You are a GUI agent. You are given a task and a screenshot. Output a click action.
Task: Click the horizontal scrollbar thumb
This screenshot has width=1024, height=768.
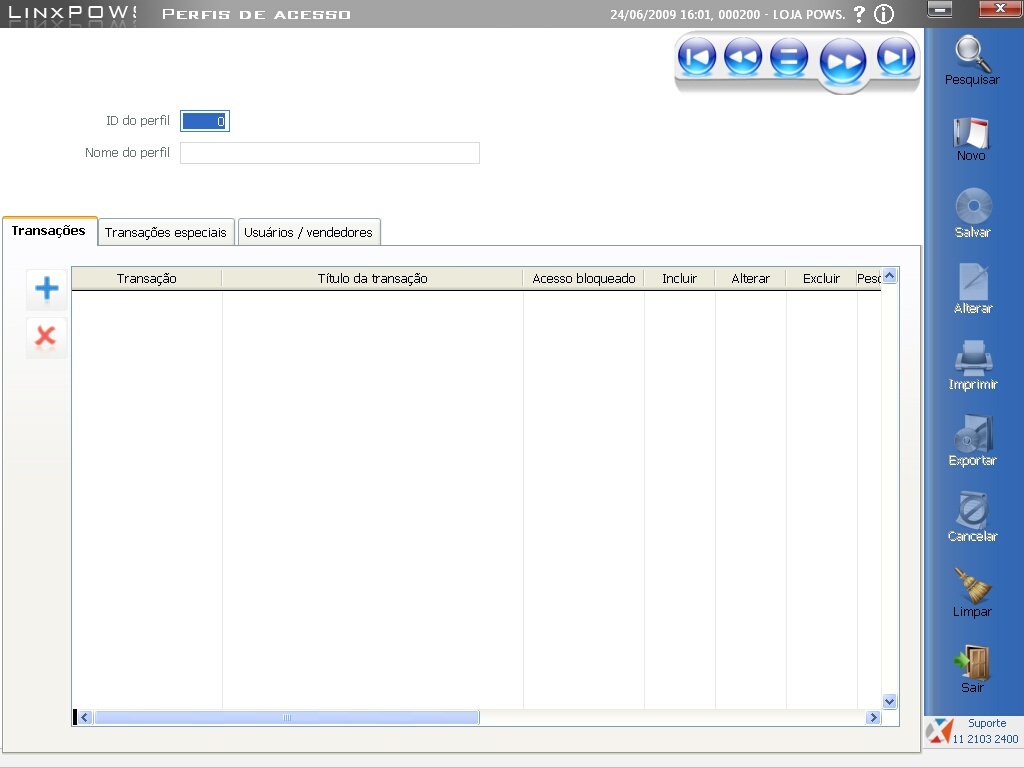pos(287,717)
